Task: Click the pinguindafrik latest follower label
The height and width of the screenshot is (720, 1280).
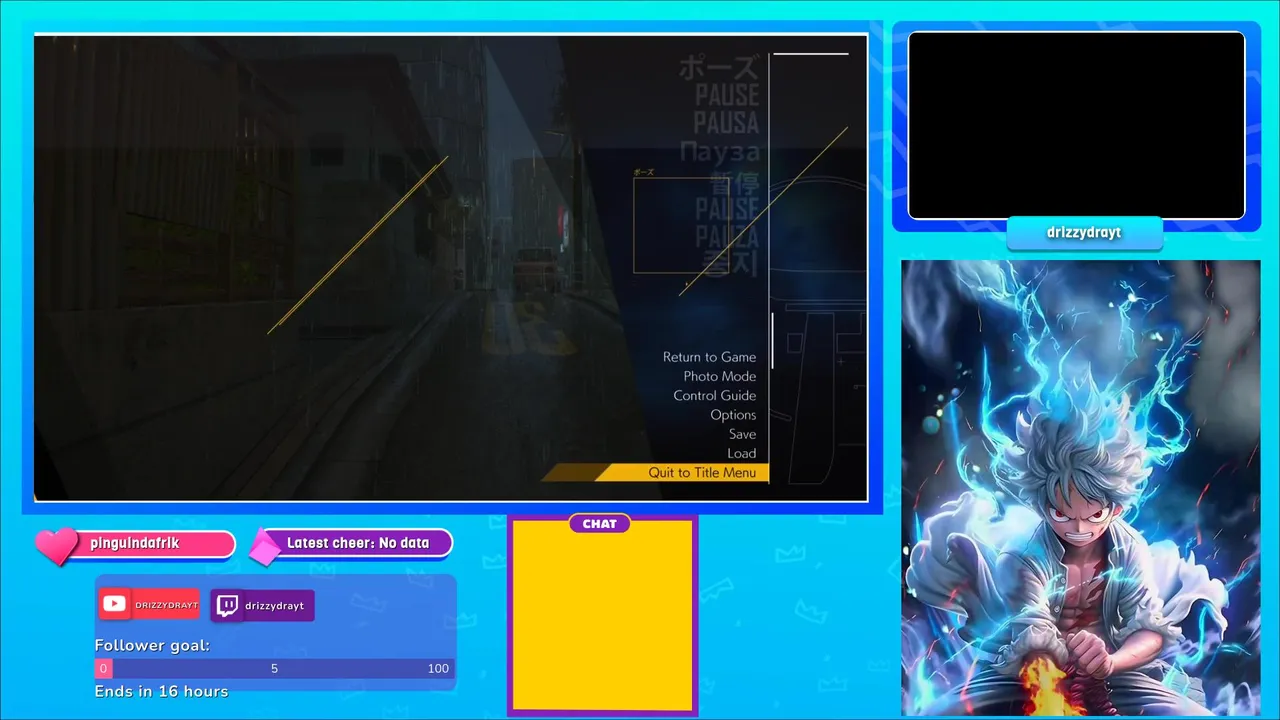Action: click(x=135, y=543)
